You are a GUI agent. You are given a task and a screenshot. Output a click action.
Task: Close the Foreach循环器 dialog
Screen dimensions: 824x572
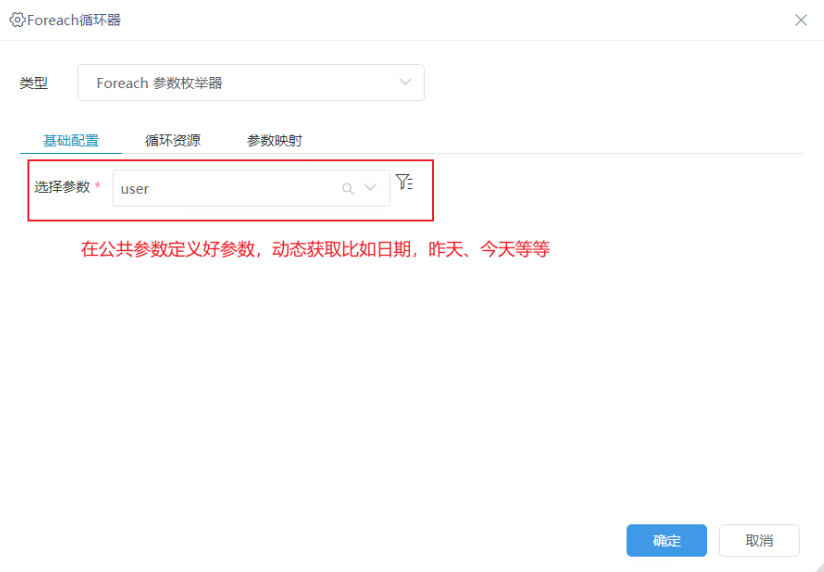pos(801,20)
